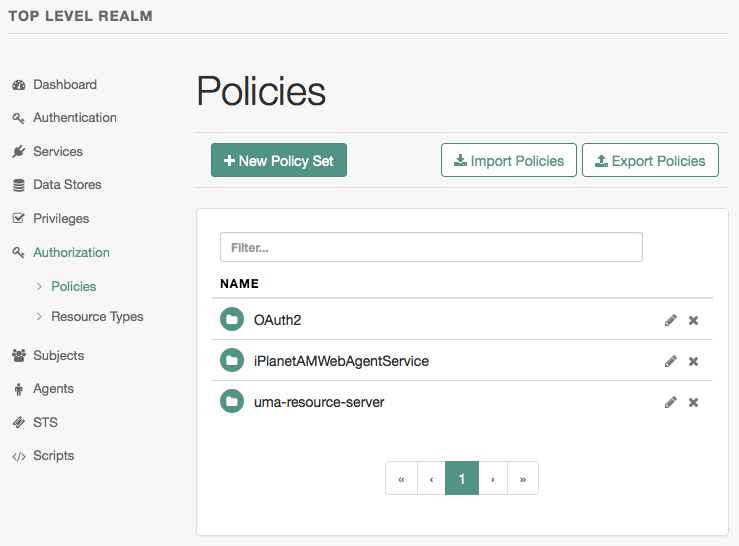Click the uma-resource-server folder icon
739x546 pixels.
(232, 402)
